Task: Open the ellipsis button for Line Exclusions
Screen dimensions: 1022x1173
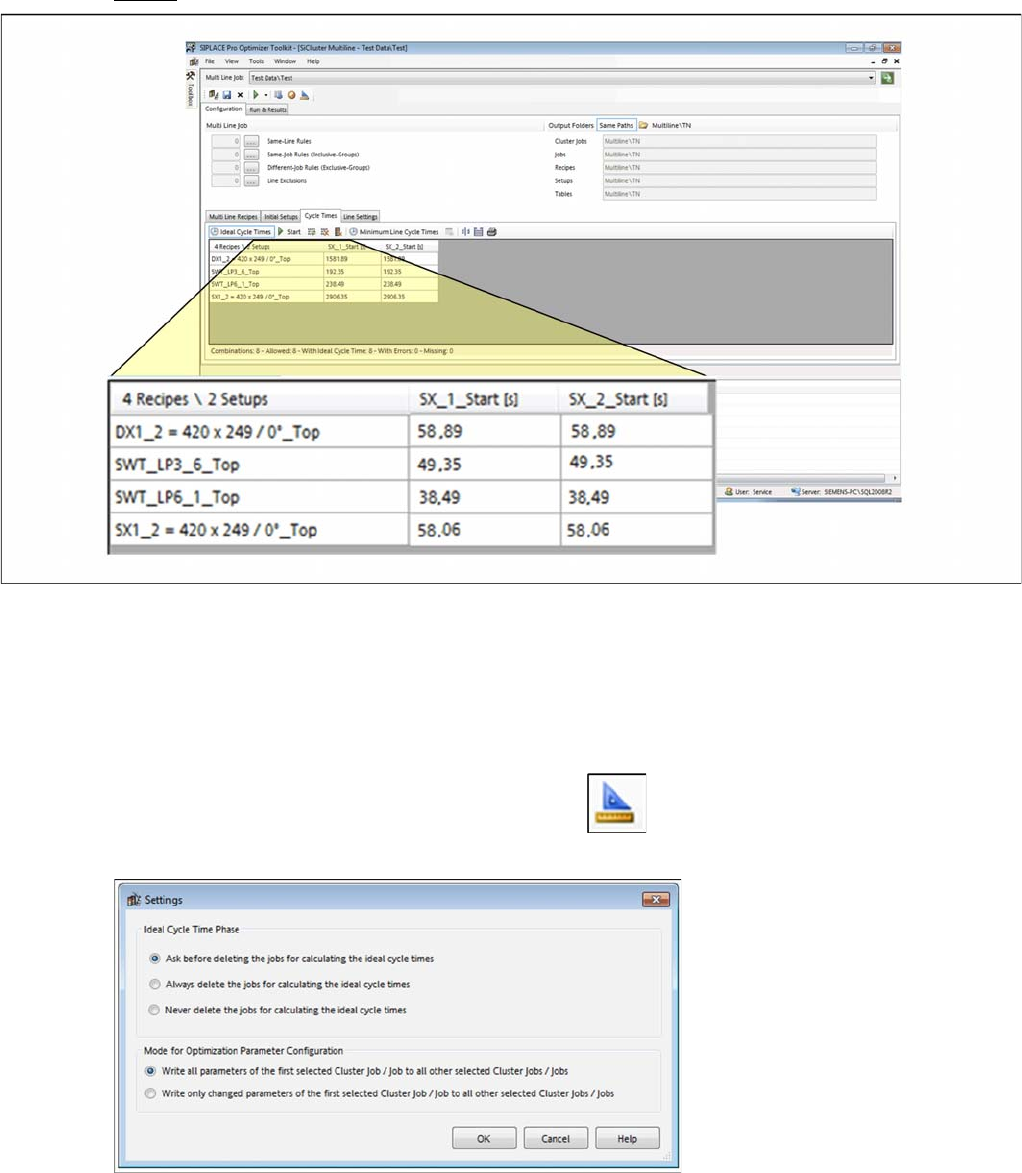Action: (x=251, y=181)
